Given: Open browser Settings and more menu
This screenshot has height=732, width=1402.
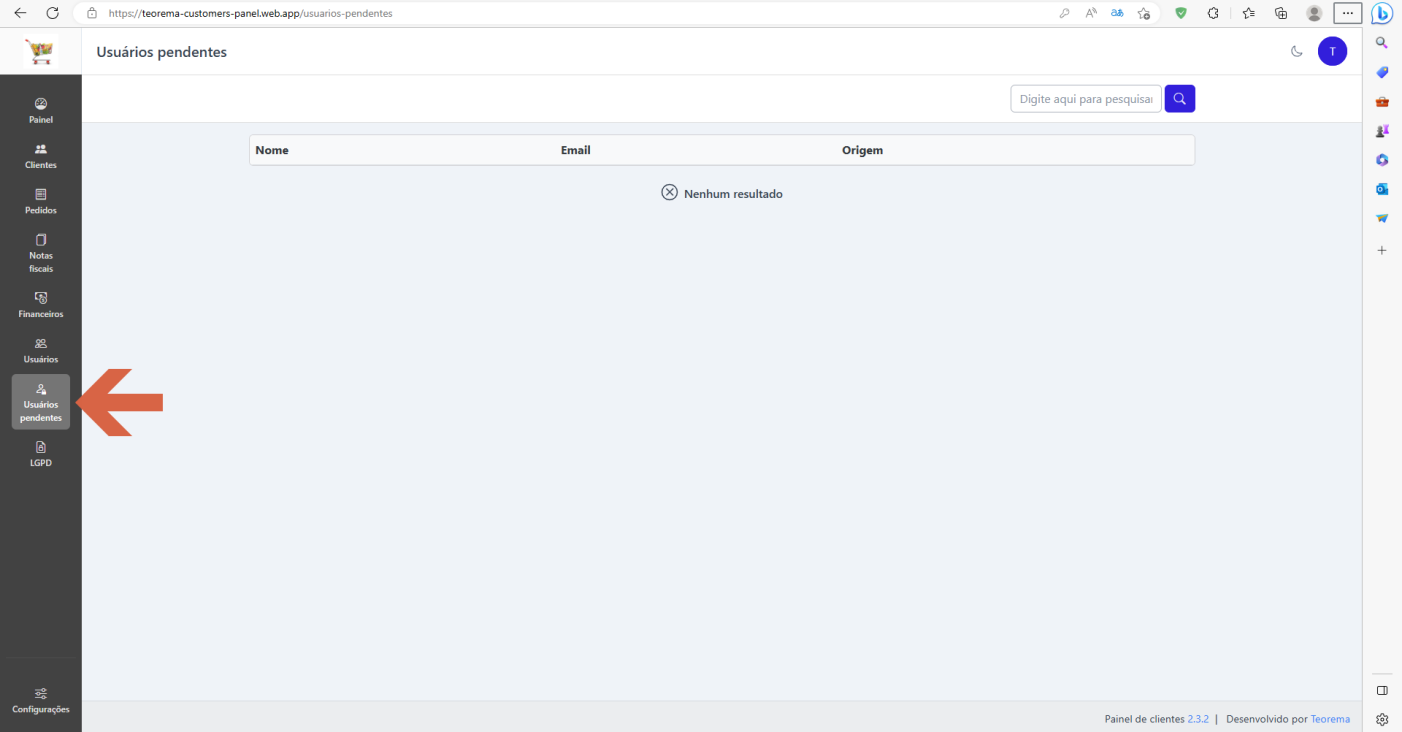Looking at the screenshot, I should tap(1348, 14).
